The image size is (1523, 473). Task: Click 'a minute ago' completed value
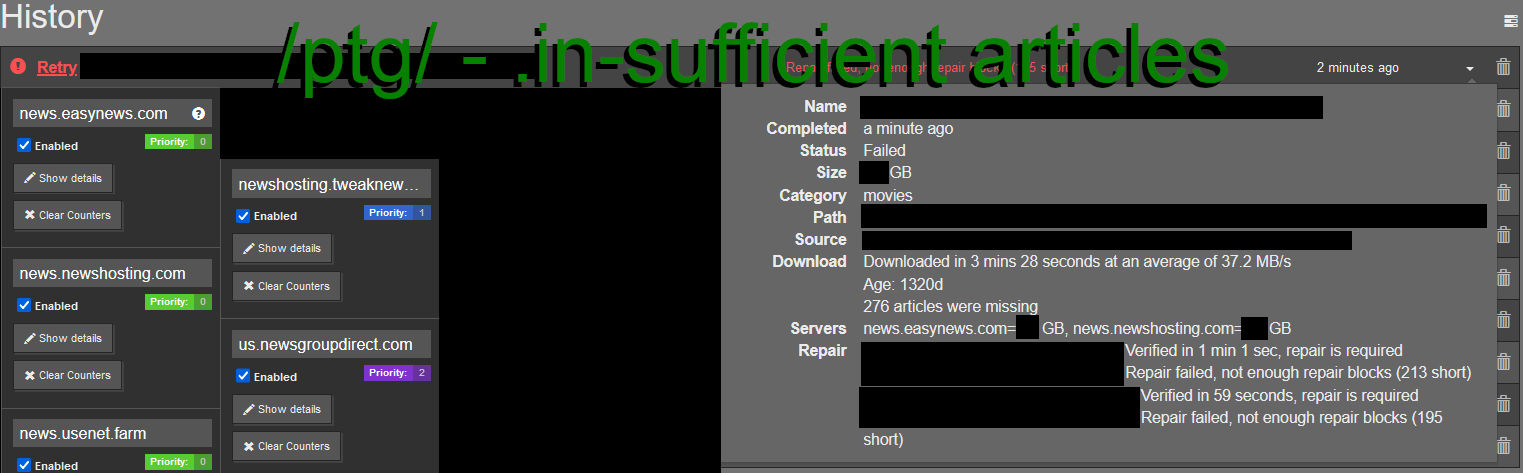click(x=908, y=129)
